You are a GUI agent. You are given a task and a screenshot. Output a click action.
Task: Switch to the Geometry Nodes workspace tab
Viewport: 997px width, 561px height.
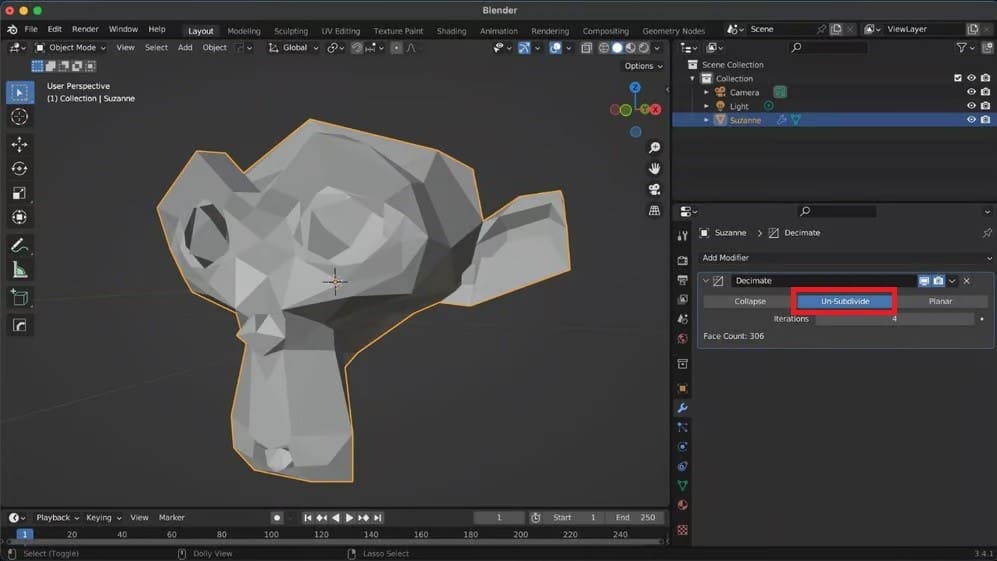tap(673, 31)
